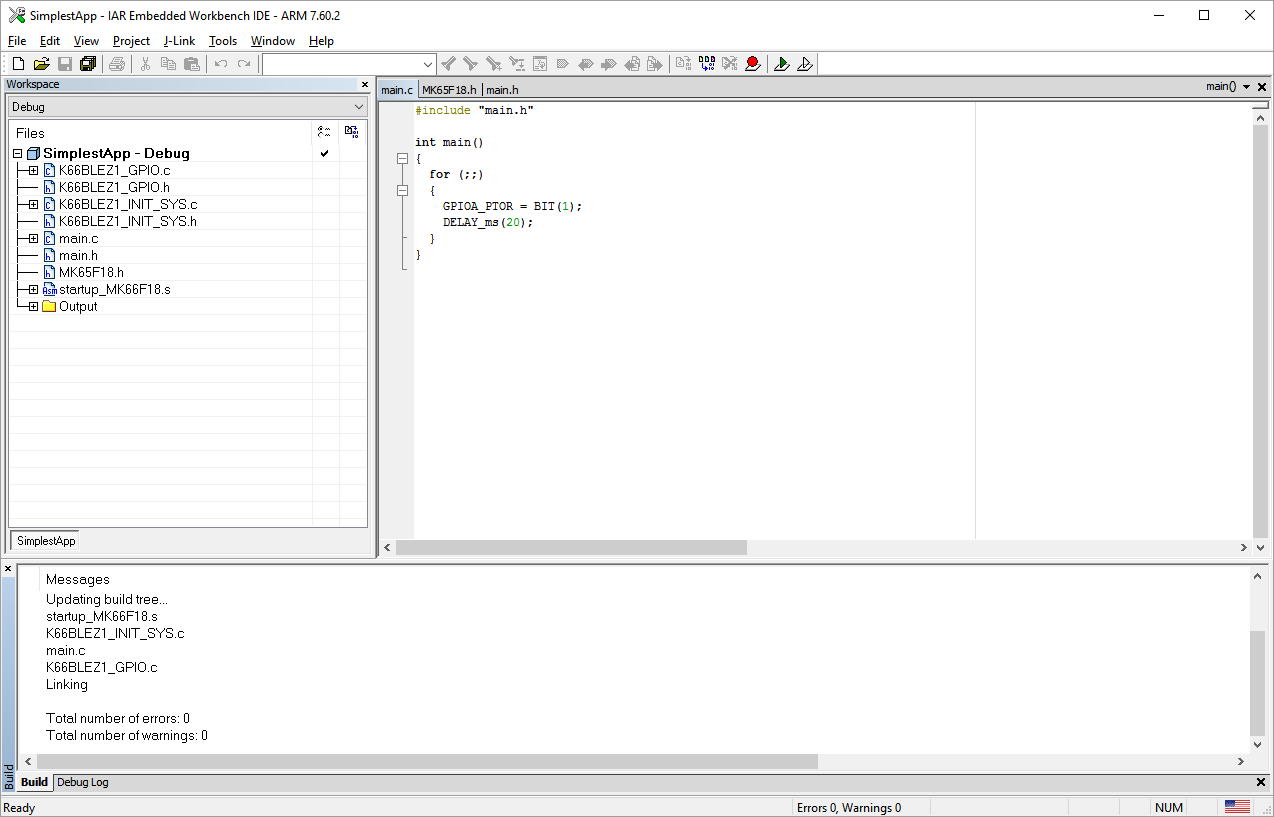The height and width of the screenshot is (817, 1274).
Task: Click the Paste clipboard icon
Action: click(191, 64)
